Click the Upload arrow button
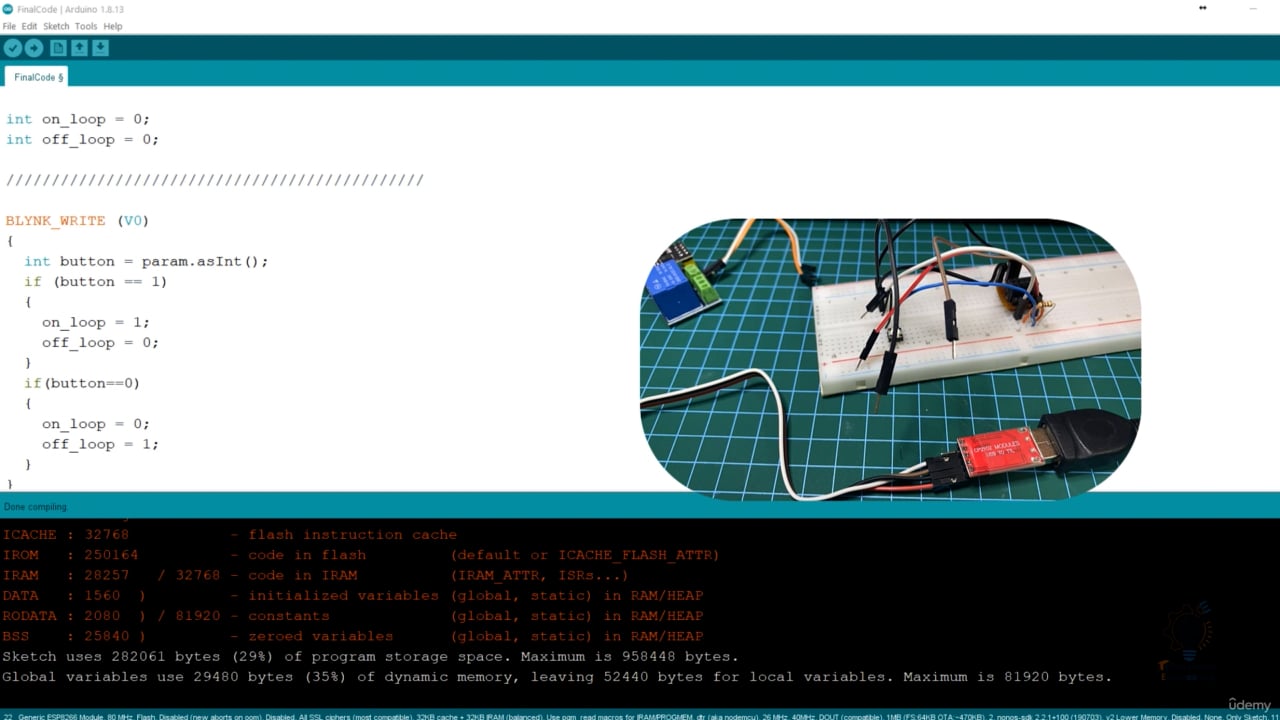The image size is (1280, 720). pos(34,48)
